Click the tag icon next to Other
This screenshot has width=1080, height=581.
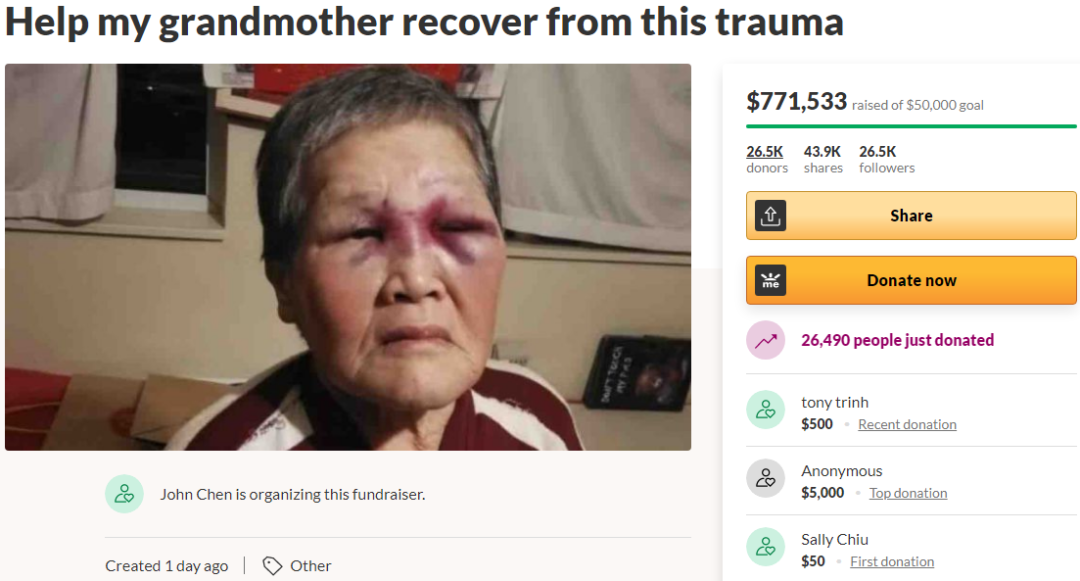[x=272, y=566]
